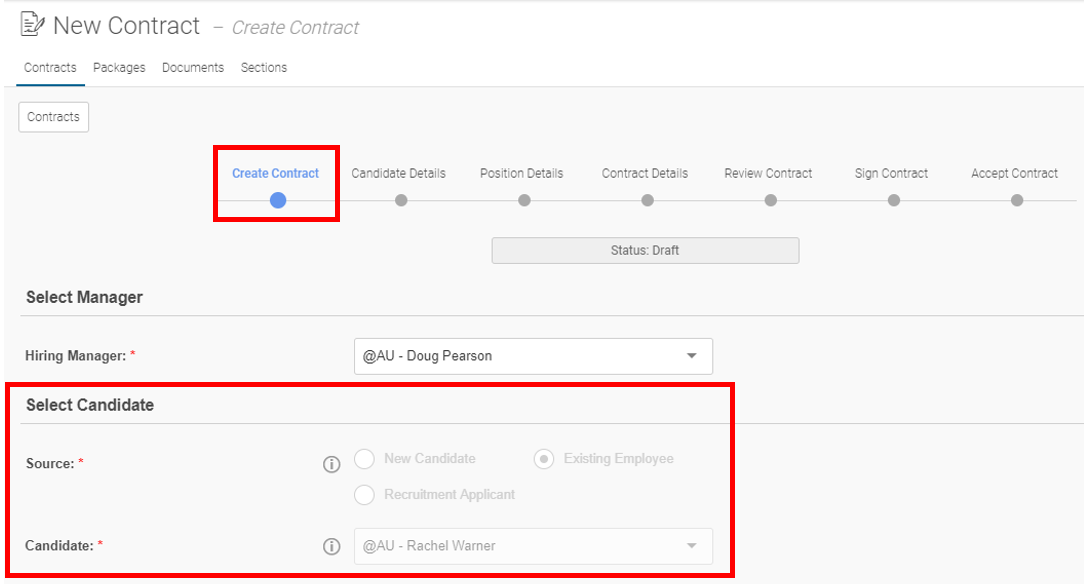1084x584 pixels.
Task: Select the New Candidate radio button
Action: 364,459
